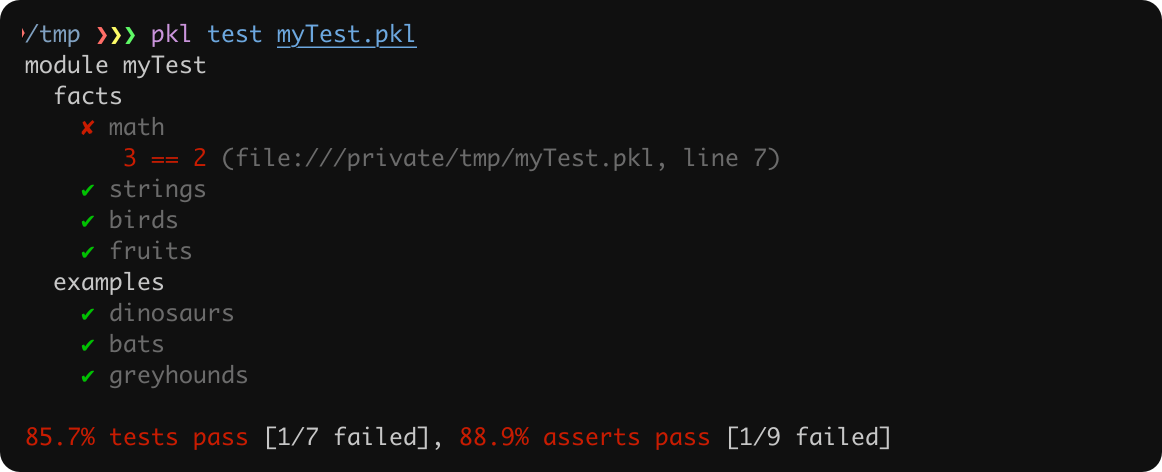Click the green checkmark beside fruits
This screenshot has height=472, width=1162.
[x=88, y=252]
